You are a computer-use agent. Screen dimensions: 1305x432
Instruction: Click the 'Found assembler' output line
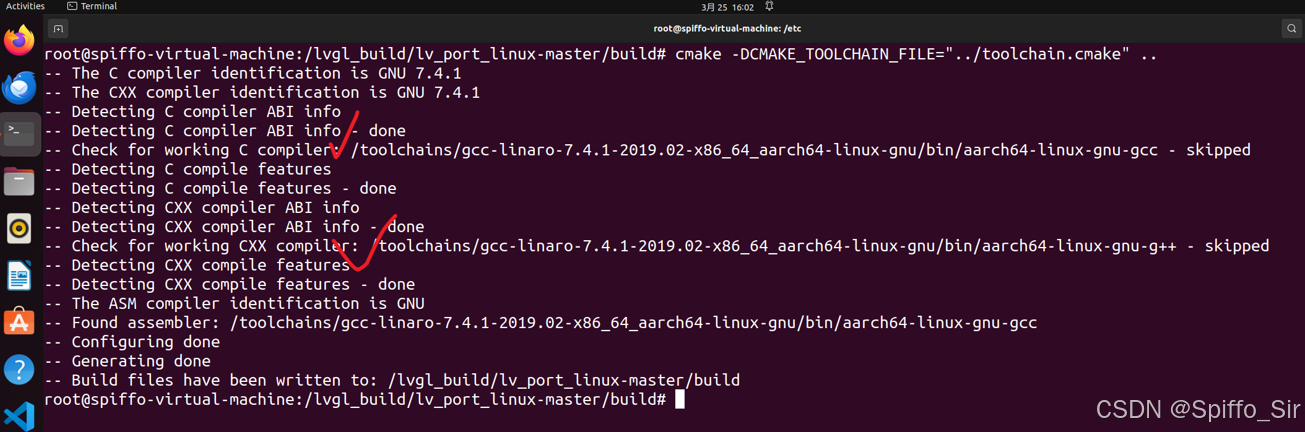click(x=541, y=323)
